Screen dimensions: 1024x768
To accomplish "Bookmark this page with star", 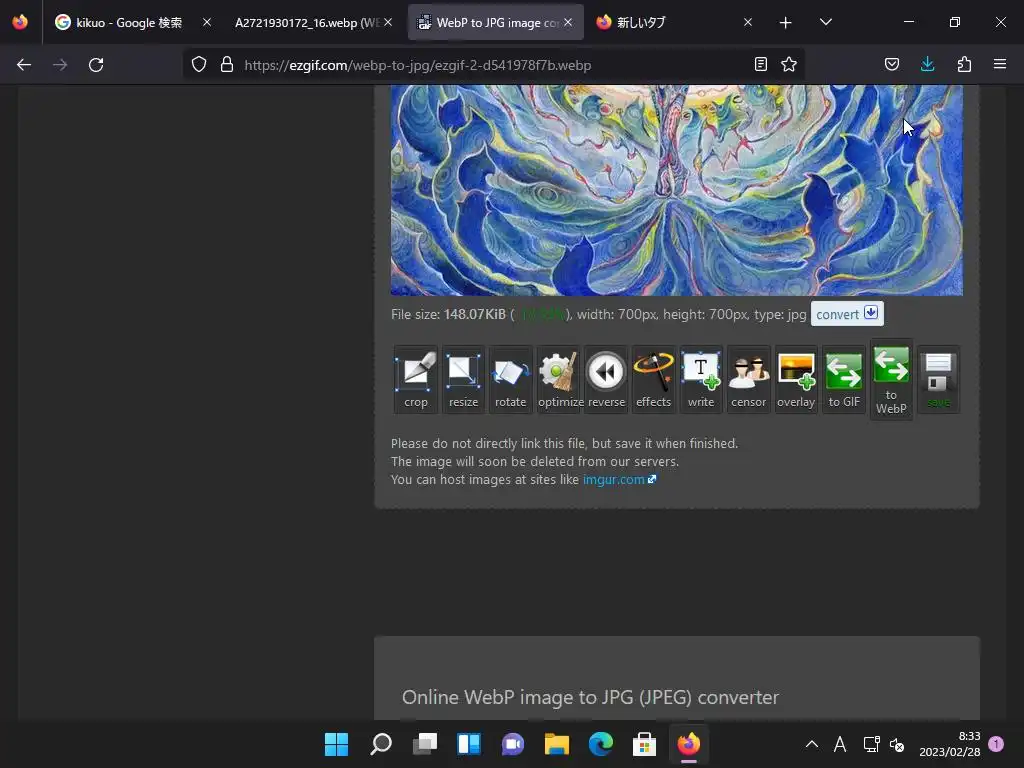I will click(789, 65).
